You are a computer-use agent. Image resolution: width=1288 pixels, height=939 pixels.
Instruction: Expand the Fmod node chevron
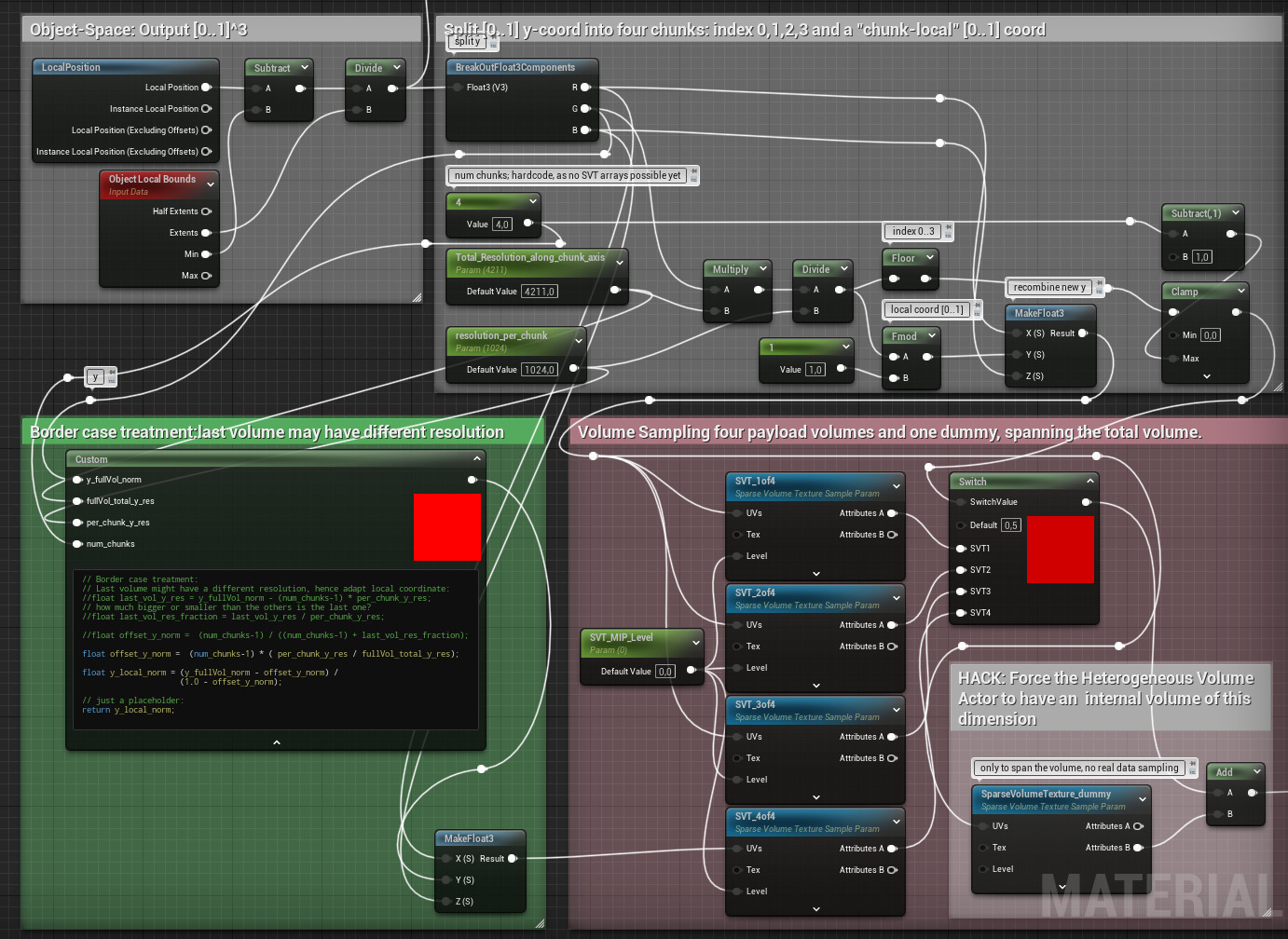coord(930,335)
